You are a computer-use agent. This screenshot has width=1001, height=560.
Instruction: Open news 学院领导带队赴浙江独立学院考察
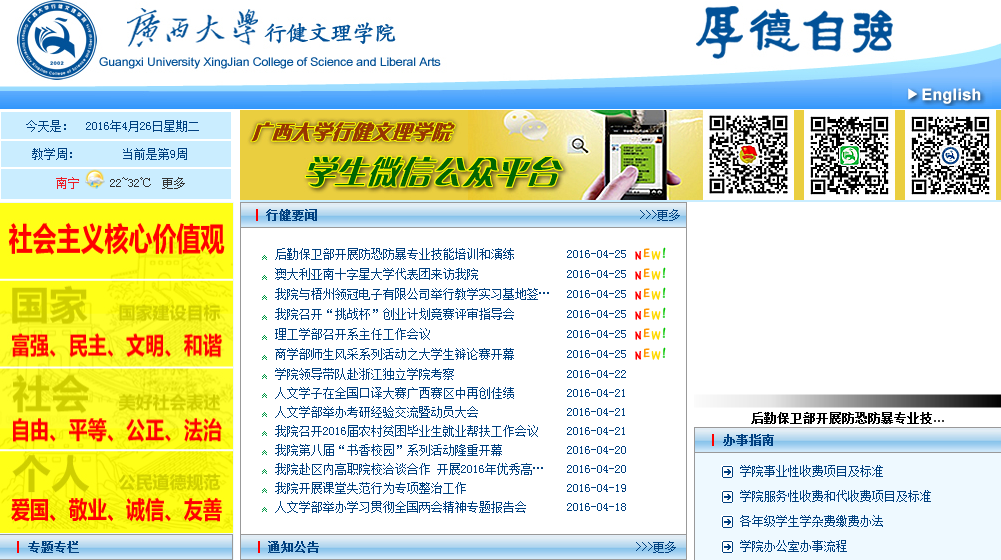pyautogui.click(x=365, y=374)
